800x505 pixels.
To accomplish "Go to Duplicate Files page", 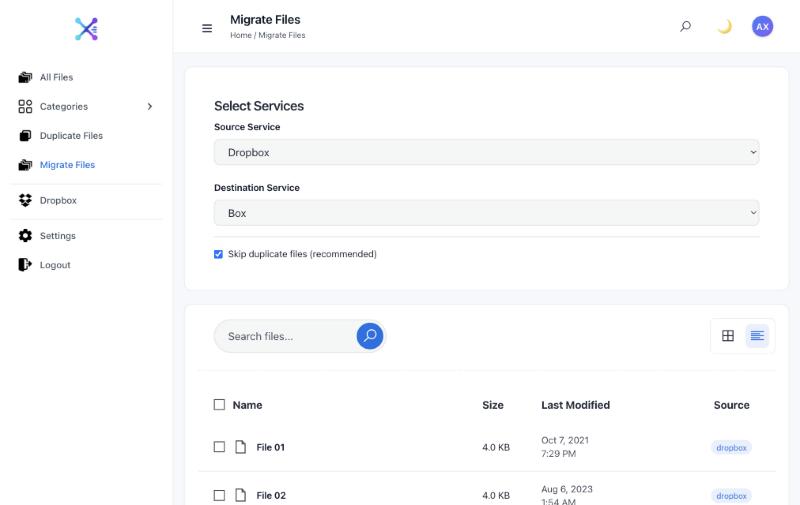I will (71, 136).
